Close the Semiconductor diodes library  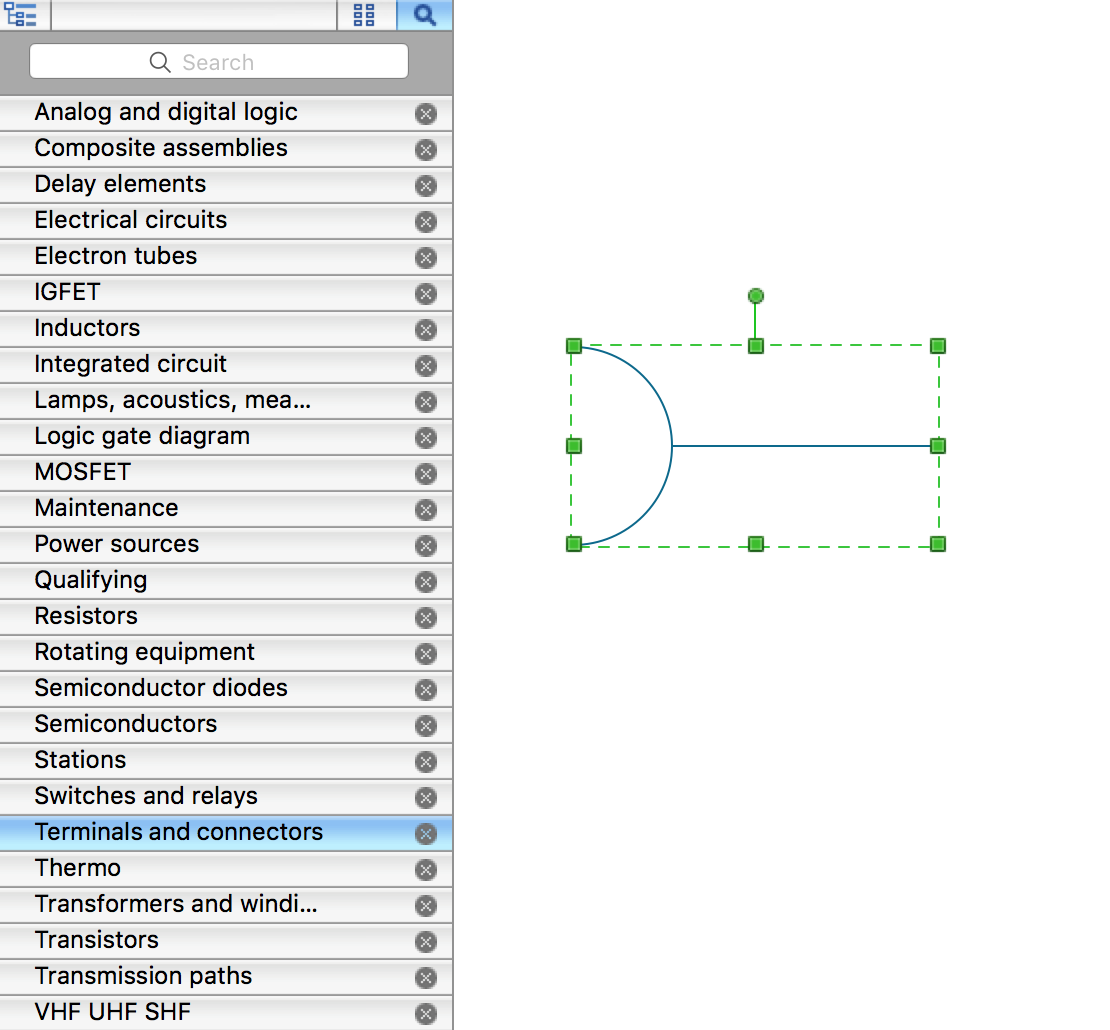click(425, 689)
